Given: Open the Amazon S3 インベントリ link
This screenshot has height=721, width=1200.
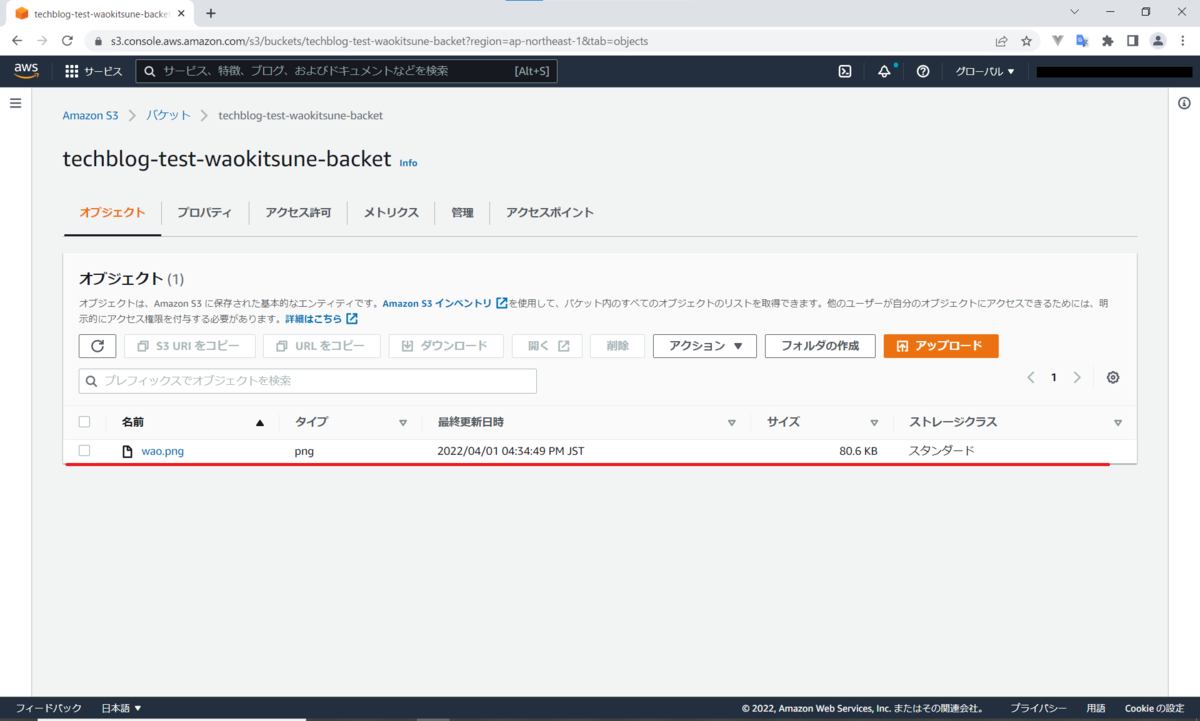Looking at the screenshot, I should tap(445, 303).
